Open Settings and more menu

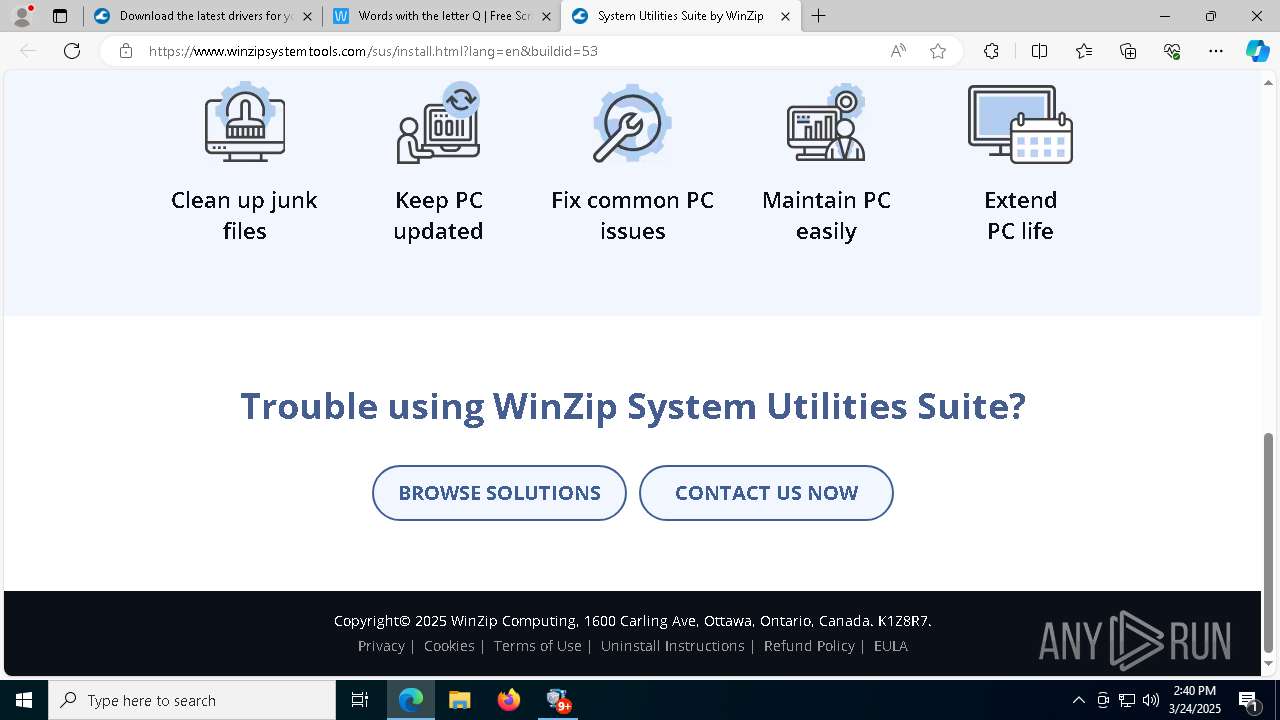(1216, 51)
